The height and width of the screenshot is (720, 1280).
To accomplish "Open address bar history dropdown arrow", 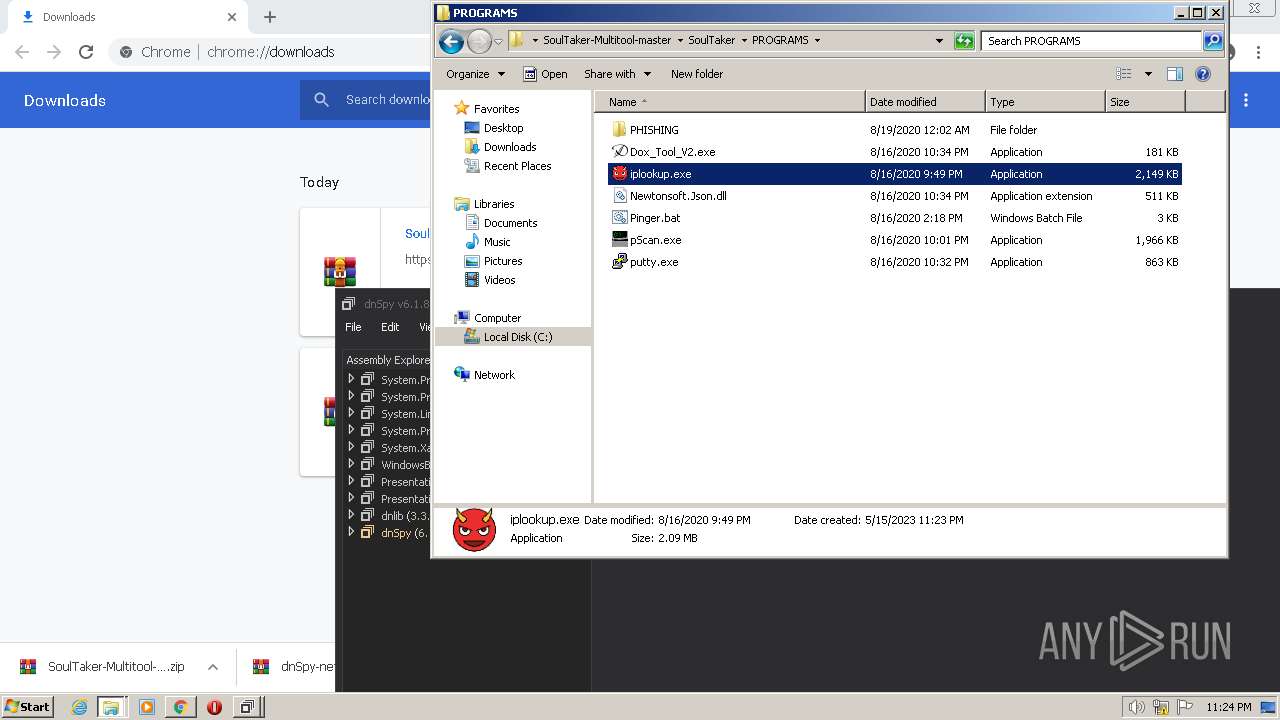I will coord(939,41).
